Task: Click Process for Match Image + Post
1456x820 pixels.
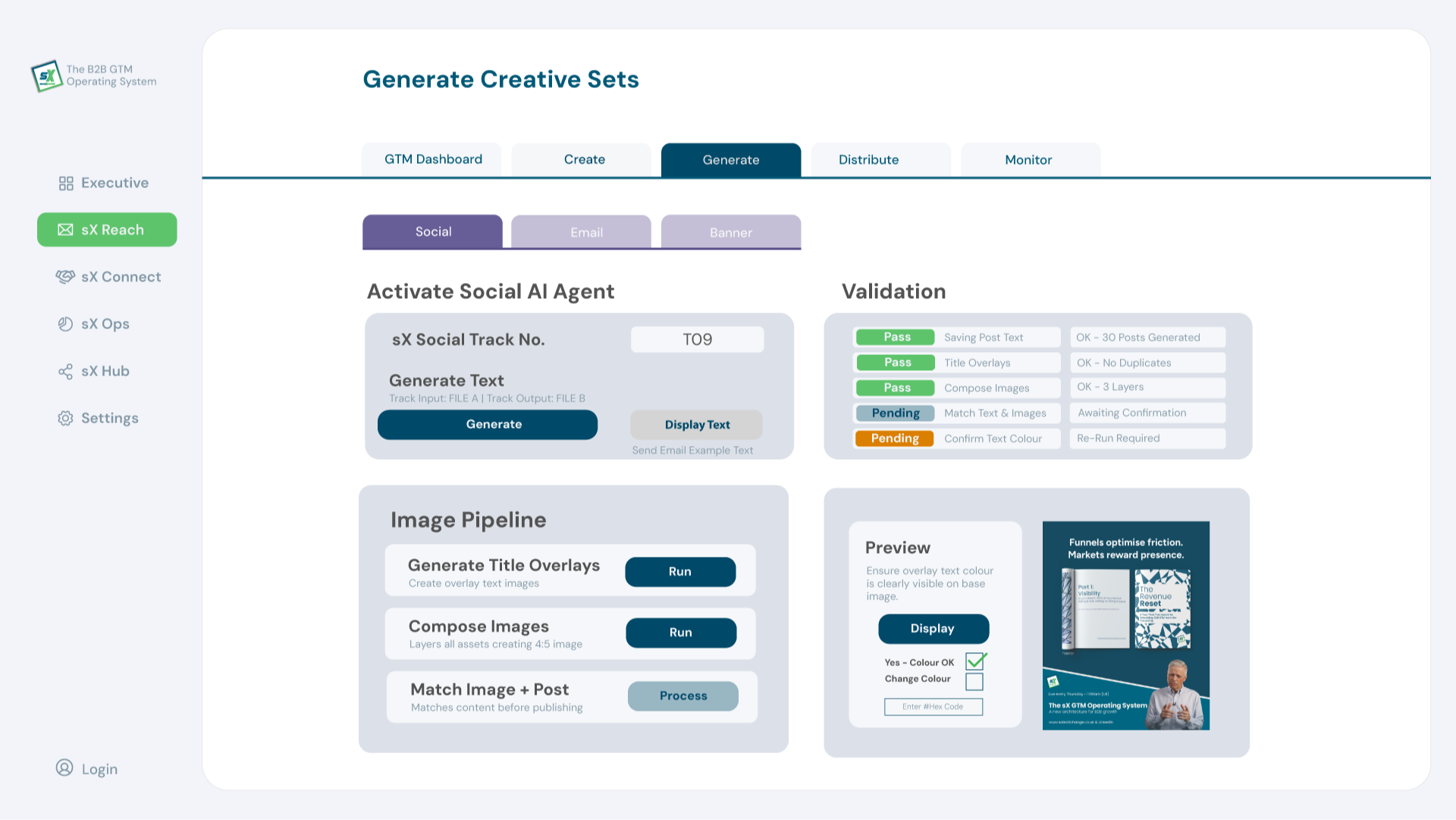Action: click(x=682, y=696)
